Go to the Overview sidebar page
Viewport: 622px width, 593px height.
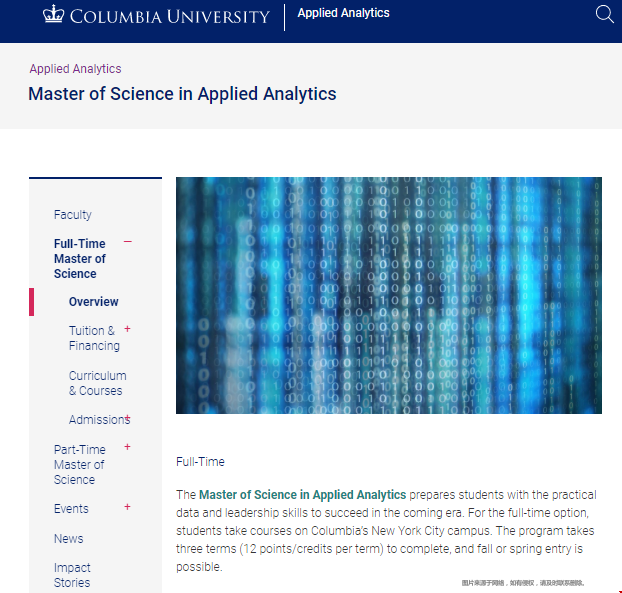(x=94, y=301)
